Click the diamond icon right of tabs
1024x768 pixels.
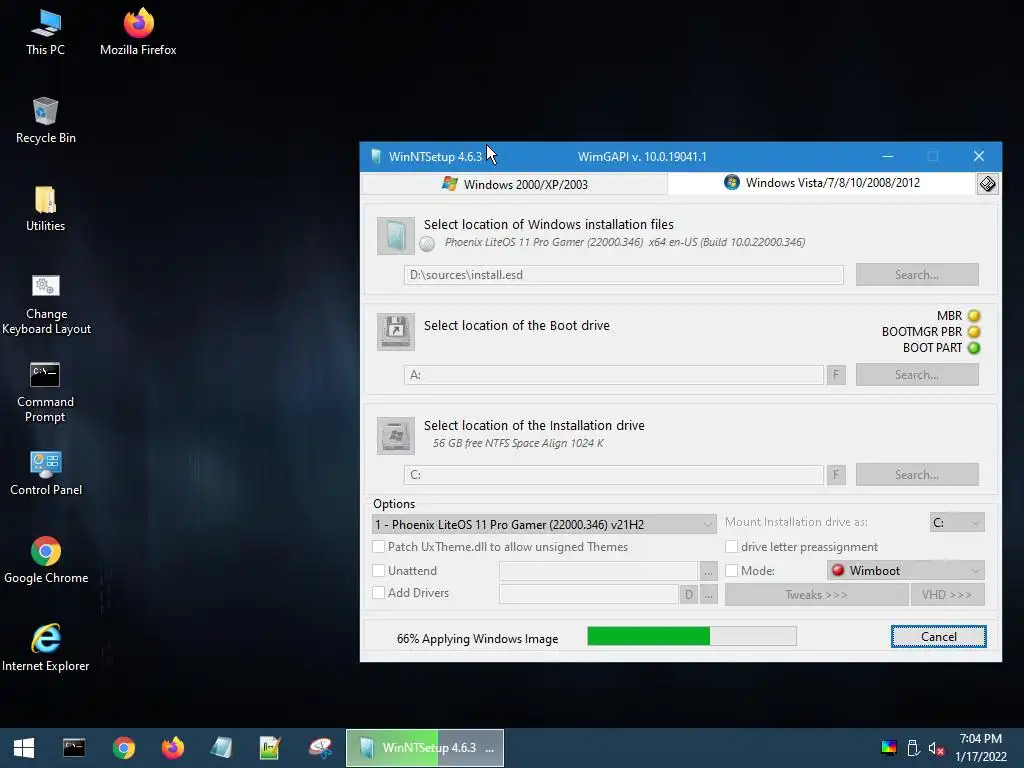coord(987,184)
